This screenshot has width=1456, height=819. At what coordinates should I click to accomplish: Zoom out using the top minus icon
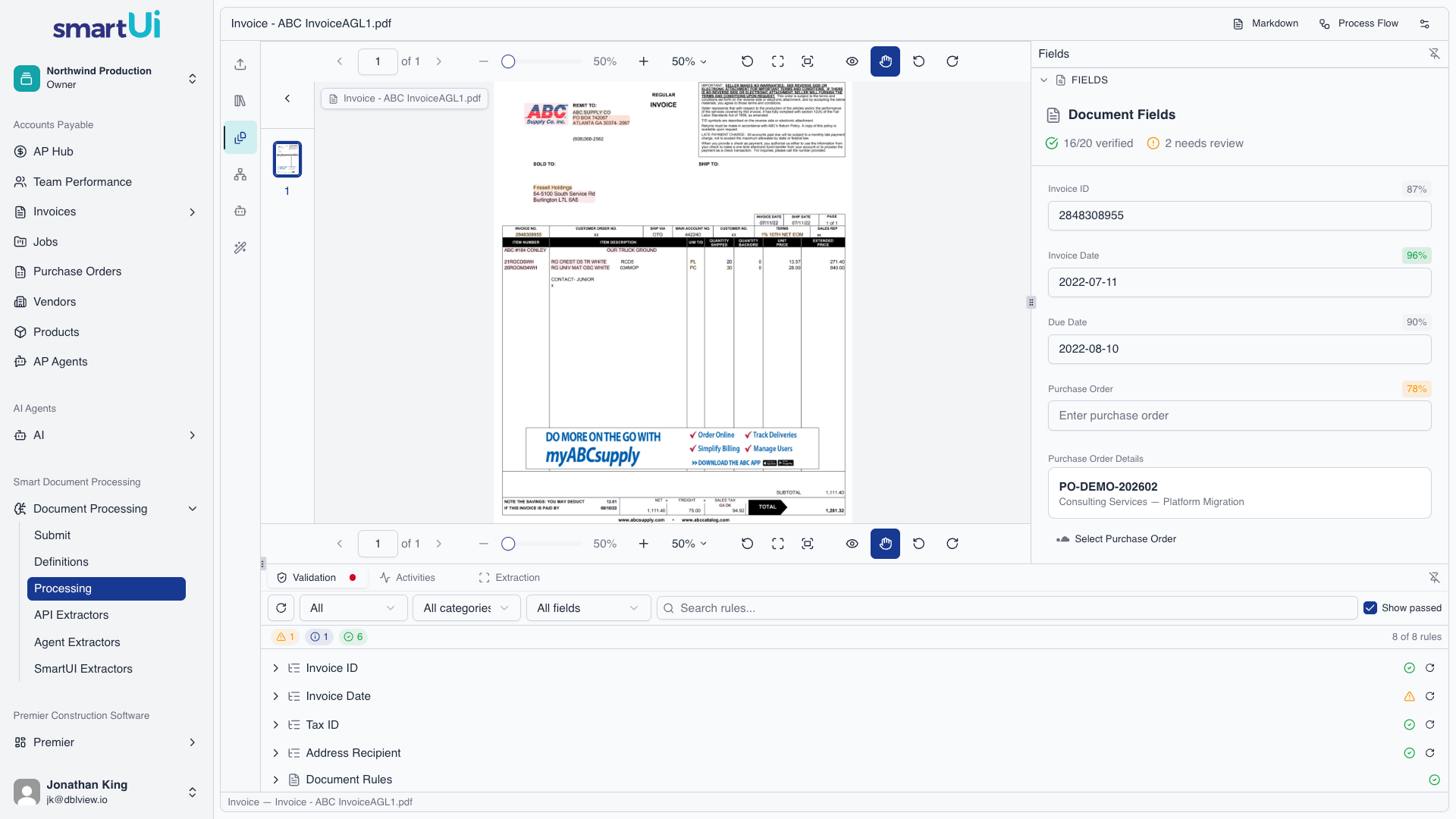click(x=483, y=61)
